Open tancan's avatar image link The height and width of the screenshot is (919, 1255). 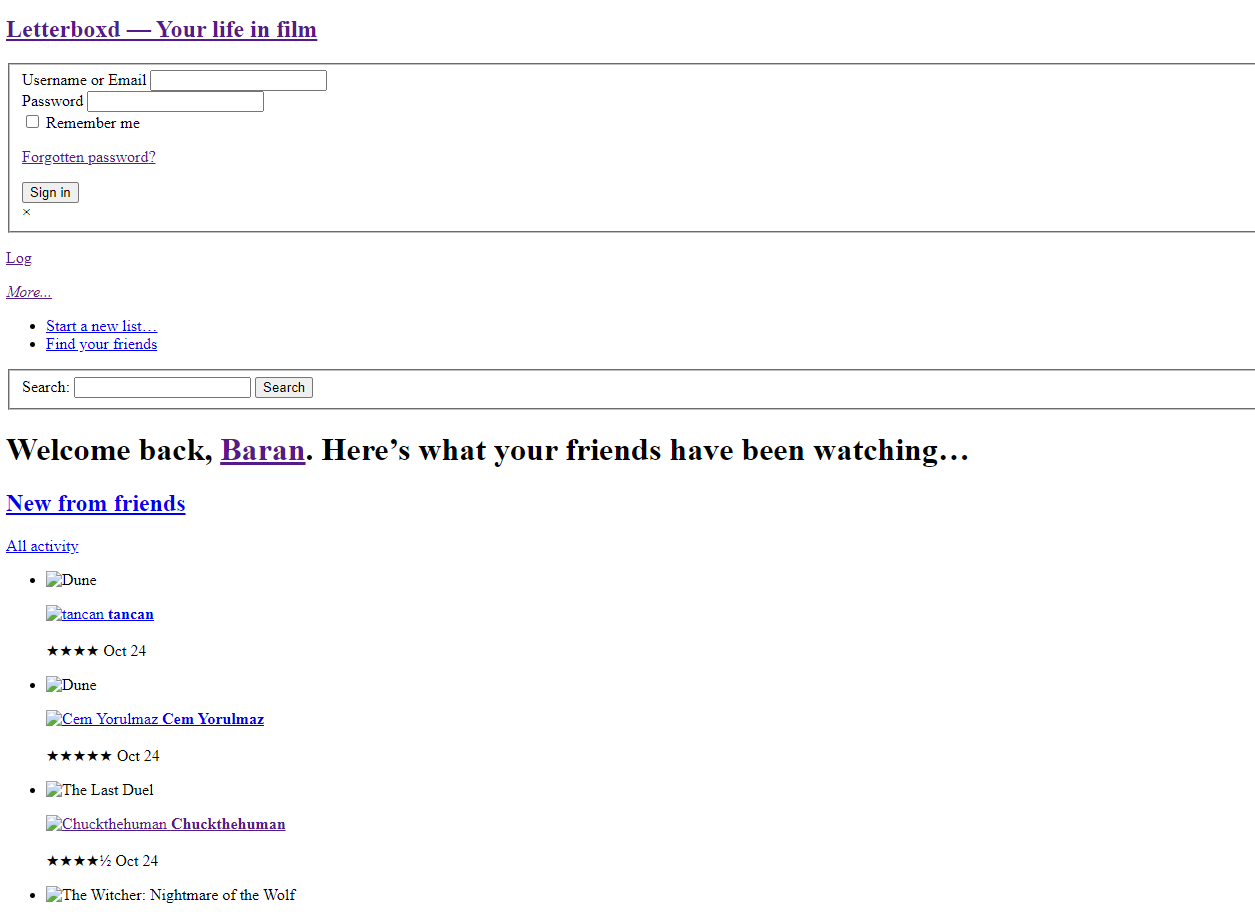point(75,614)
